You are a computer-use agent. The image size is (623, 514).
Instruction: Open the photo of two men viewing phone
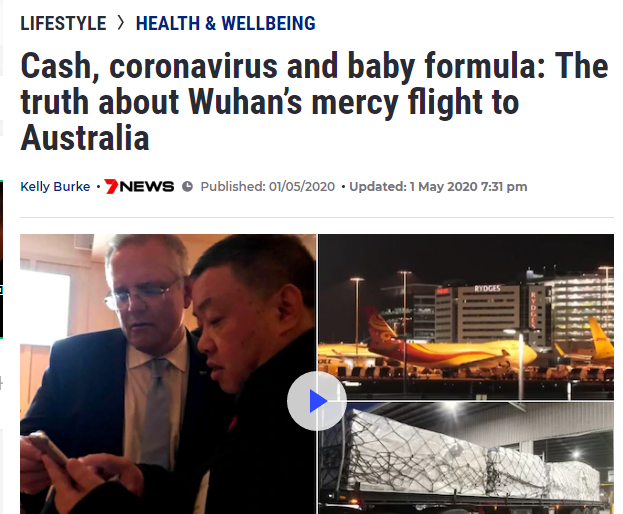(x=168, y=374)
